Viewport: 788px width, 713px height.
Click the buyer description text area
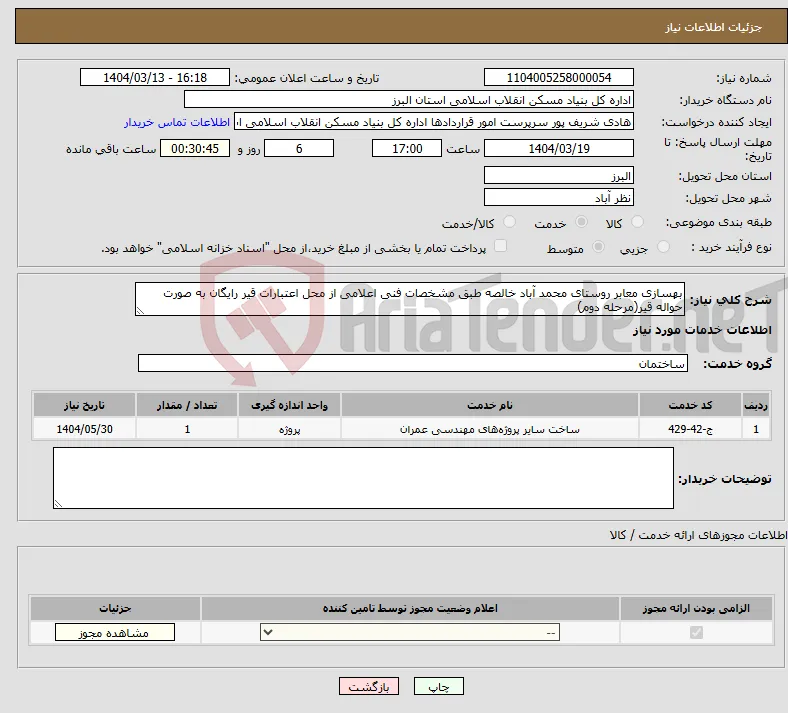pos(363,478)
